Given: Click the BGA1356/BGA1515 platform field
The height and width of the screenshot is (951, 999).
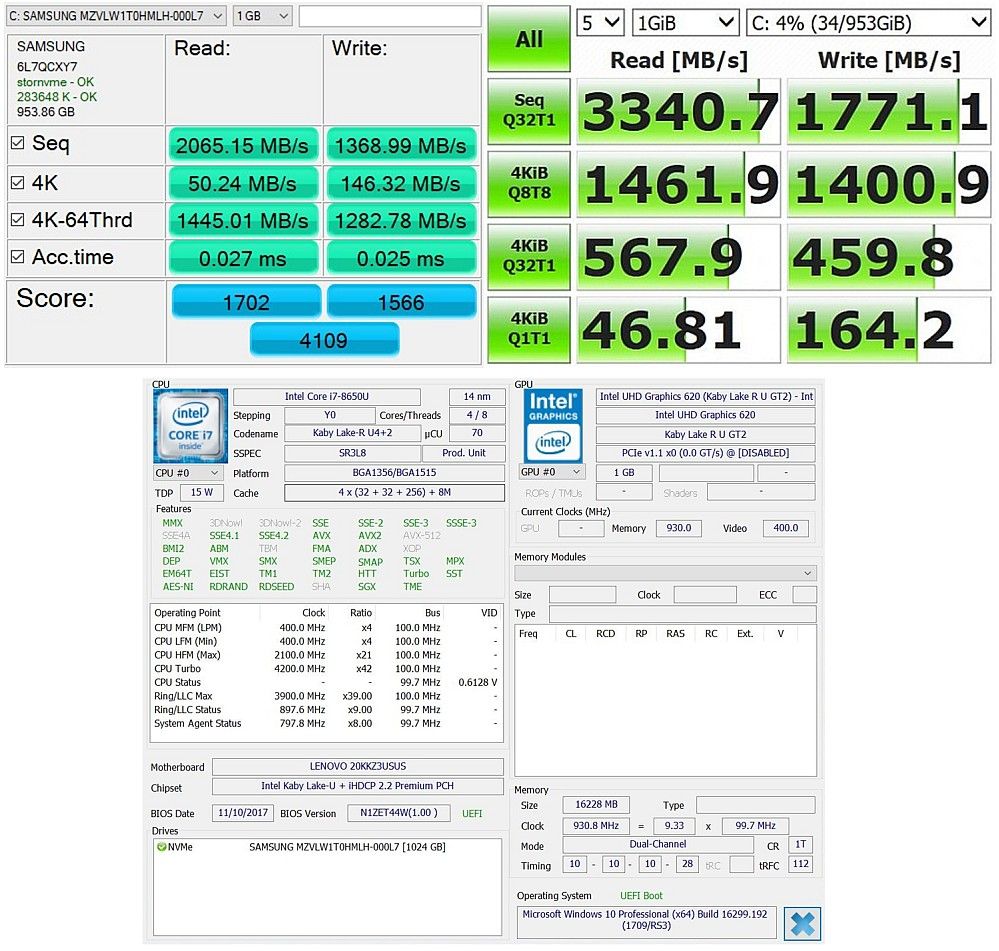Looking at the screenshot, I should pos(394,473).
